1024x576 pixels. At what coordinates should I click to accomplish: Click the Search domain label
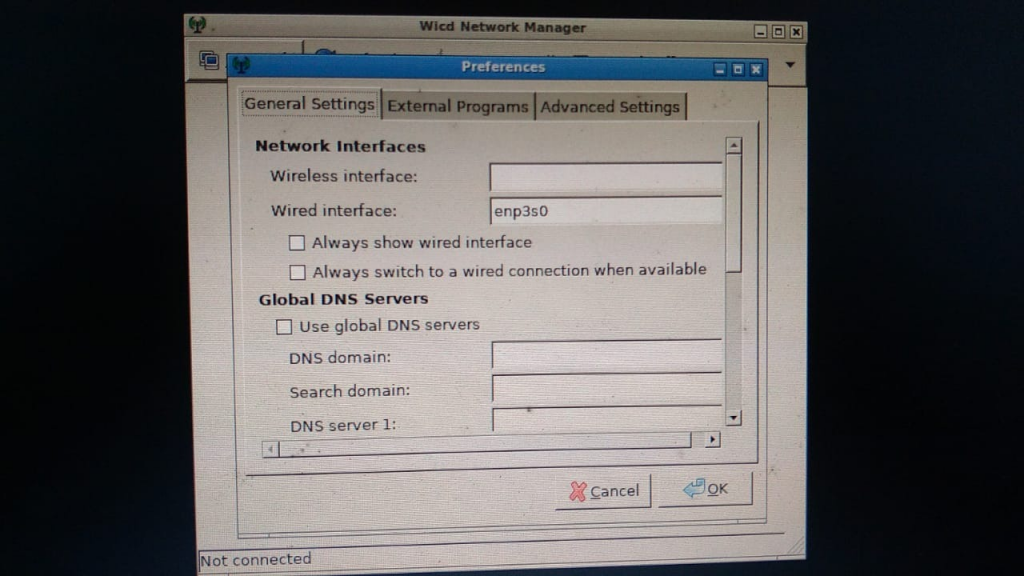(x=349, y=392)
